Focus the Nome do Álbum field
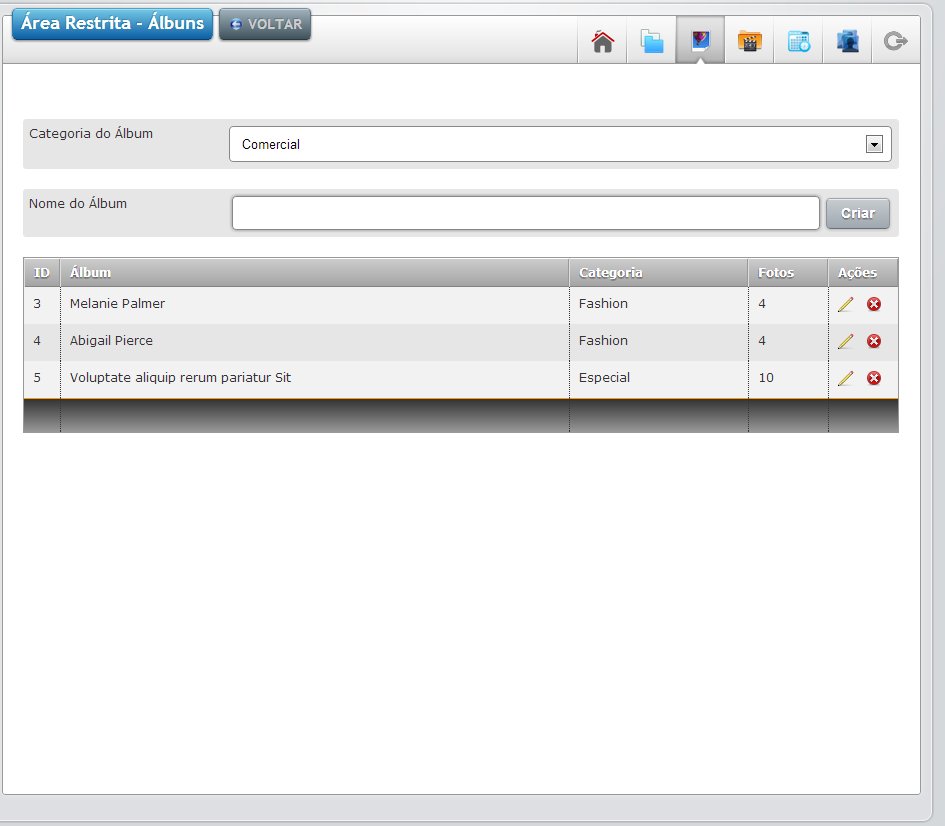 point(526,213)
